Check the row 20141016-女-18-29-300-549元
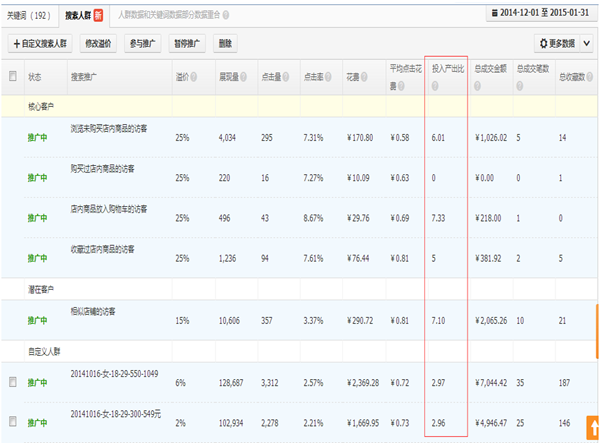Screen dimensions: 600x445 click(13, 421)
